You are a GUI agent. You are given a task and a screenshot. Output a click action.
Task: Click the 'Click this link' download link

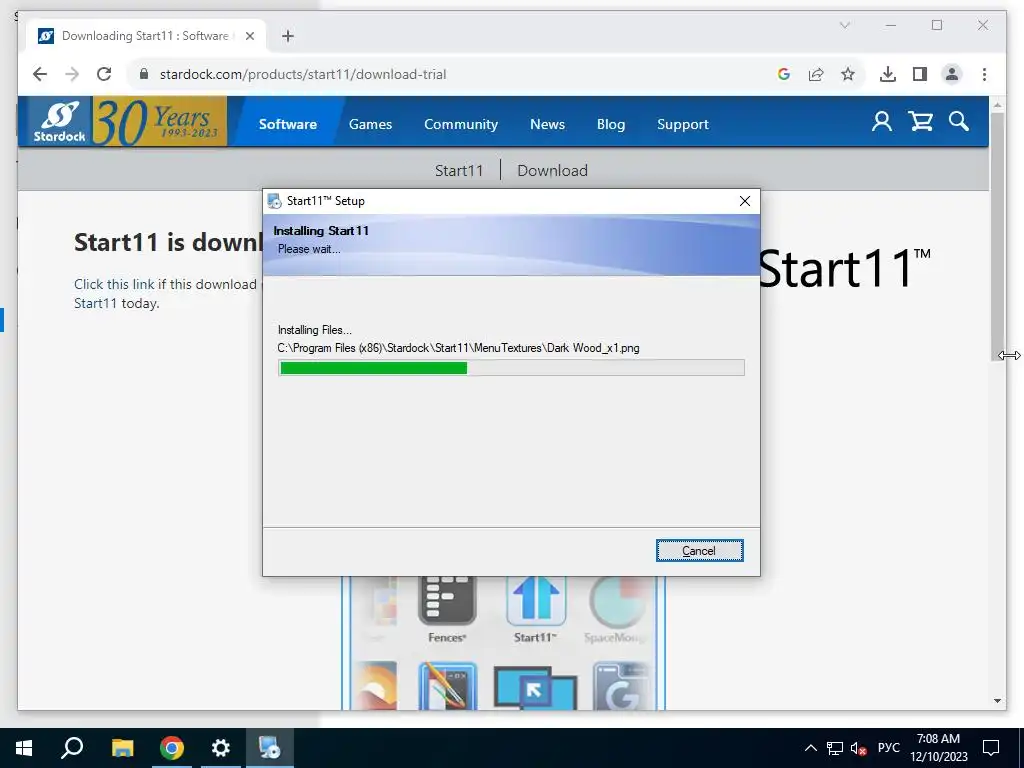pyautogui.click(x=114, y=284)
